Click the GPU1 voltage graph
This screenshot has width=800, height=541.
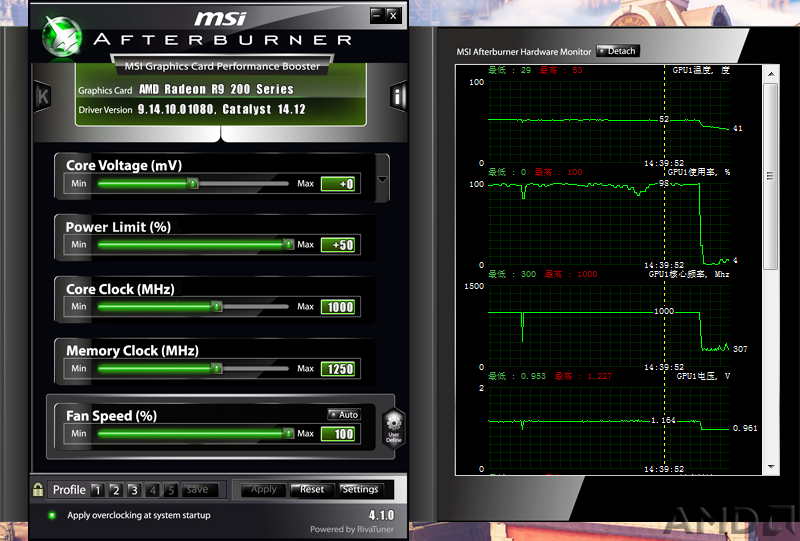coord(609,429)
